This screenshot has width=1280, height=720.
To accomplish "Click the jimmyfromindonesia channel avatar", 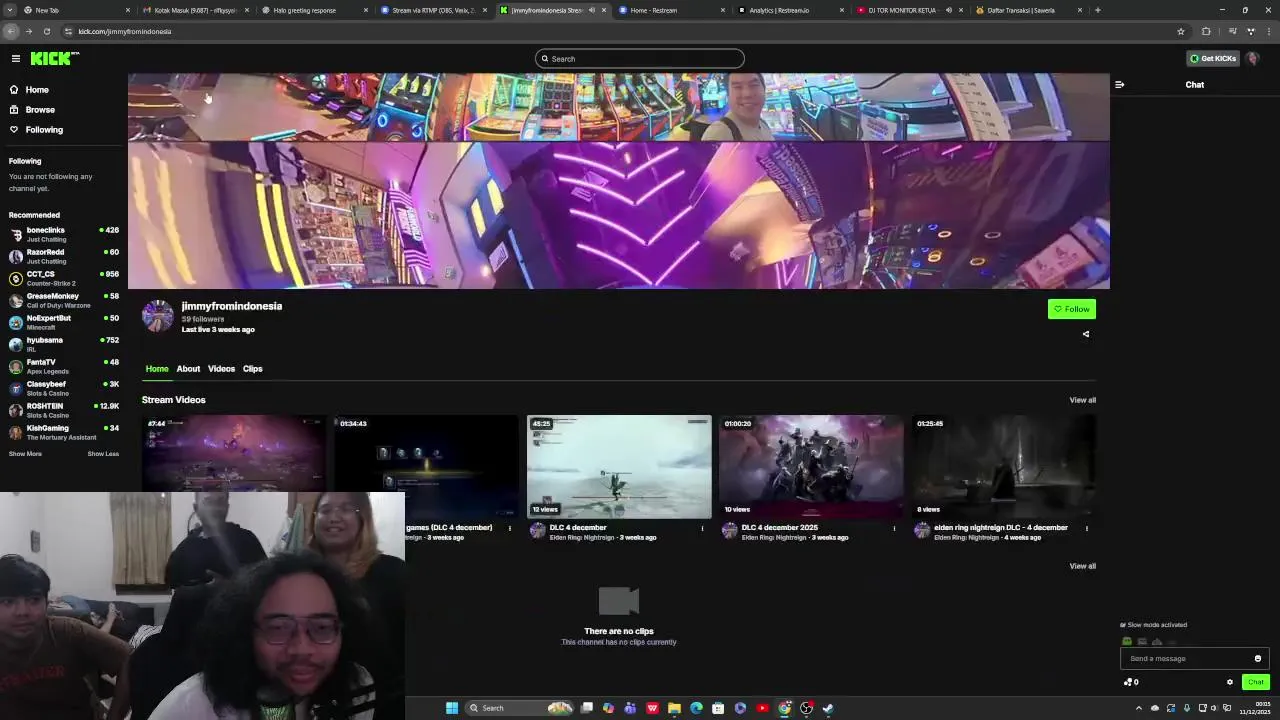I will pyautogui.click(x=157, y=316).
